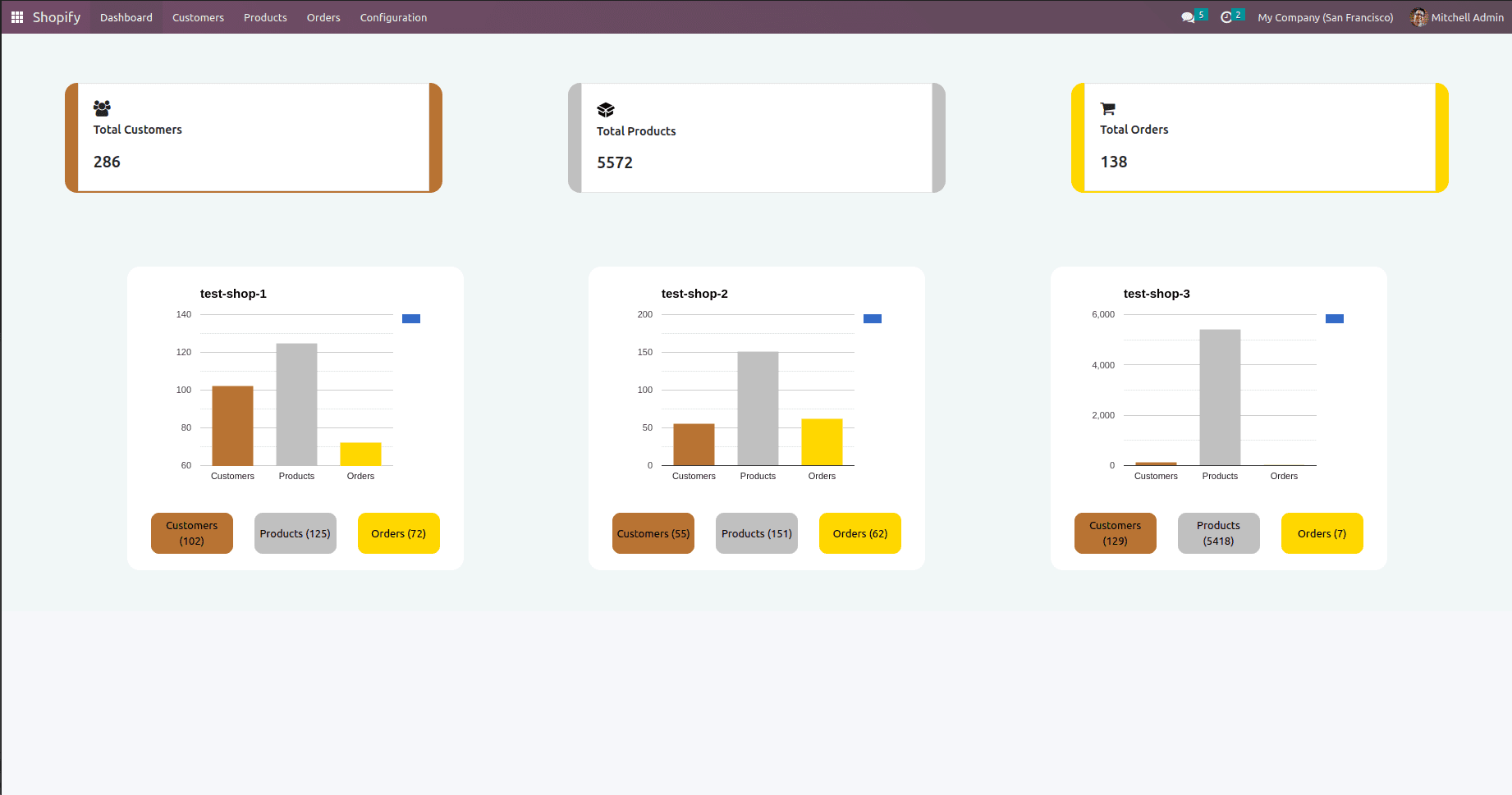The width and height of the screenshot is (1512, 795).
Task: Click the gray Products bar in test-shop-2
Action: pyautogui.click(x=758, y=409)
